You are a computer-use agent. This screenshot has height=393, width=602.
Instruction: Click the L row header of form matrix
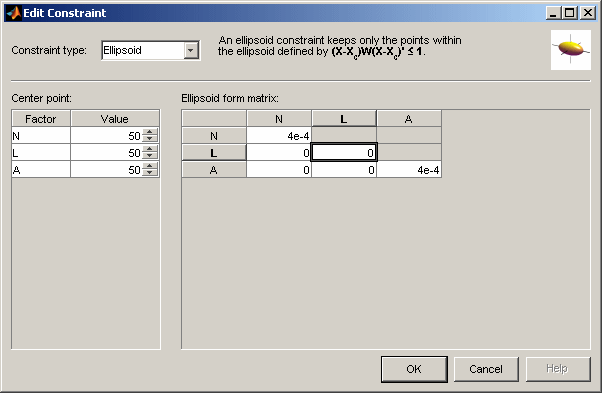[214, 153]
